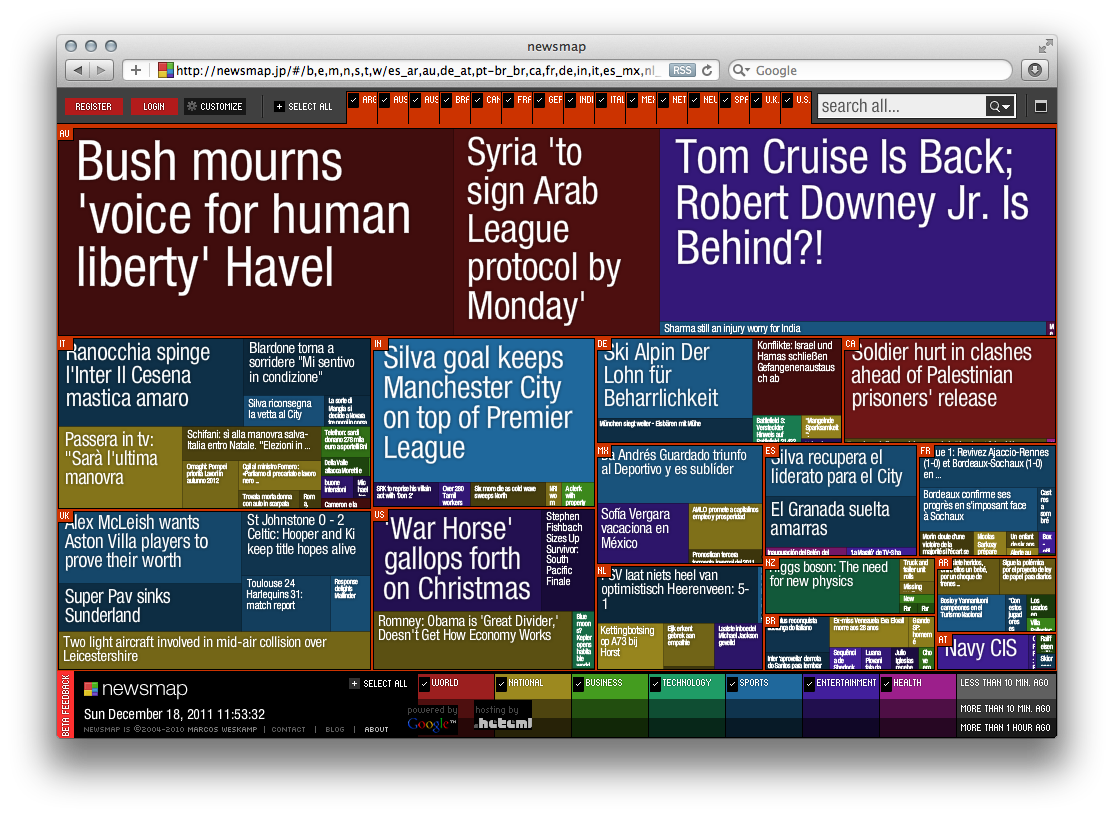1114x817 pixels.
Task: Click the 'search all...' input field
Action: pyautogui.click(x=900, y=106)
